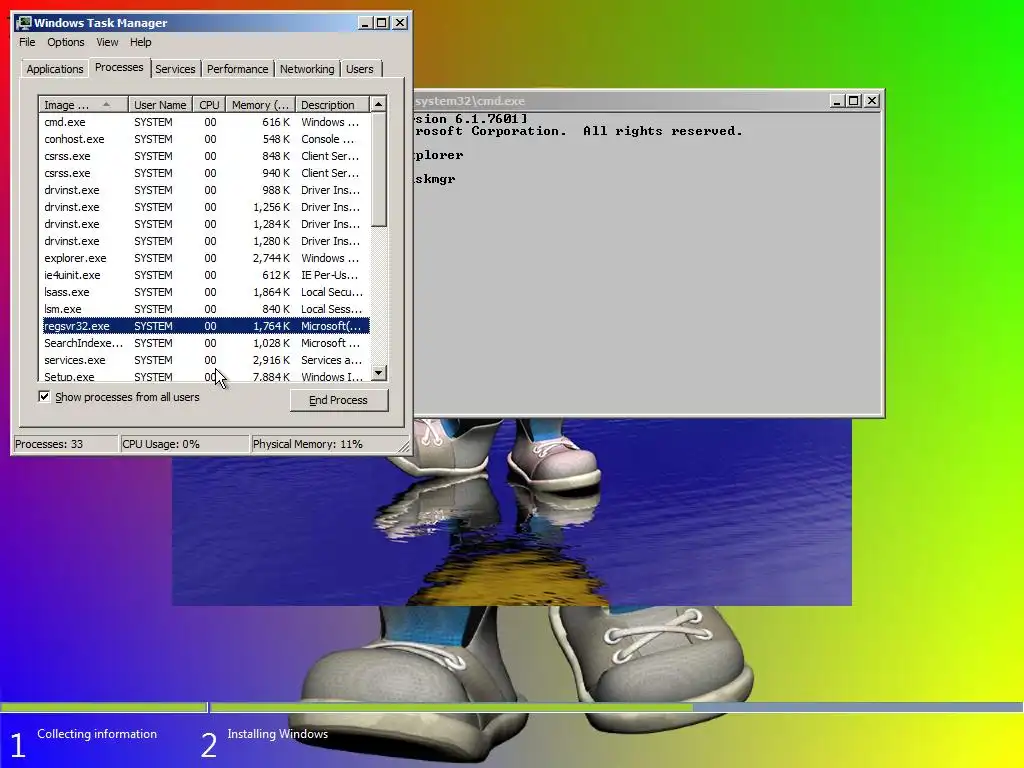Click the plorer line in cmd window
The width and height of the screenshot is (1024, 768).
click(x=439, y=155)
